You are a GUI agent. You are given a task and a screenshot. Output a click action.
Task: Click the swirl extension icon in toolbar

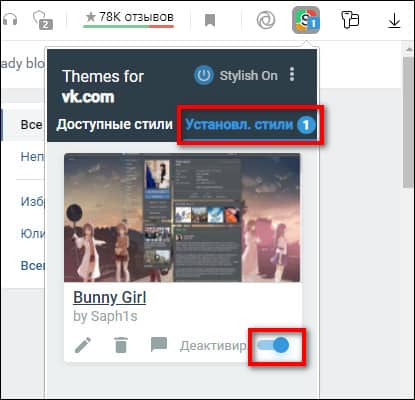[266, 20]
